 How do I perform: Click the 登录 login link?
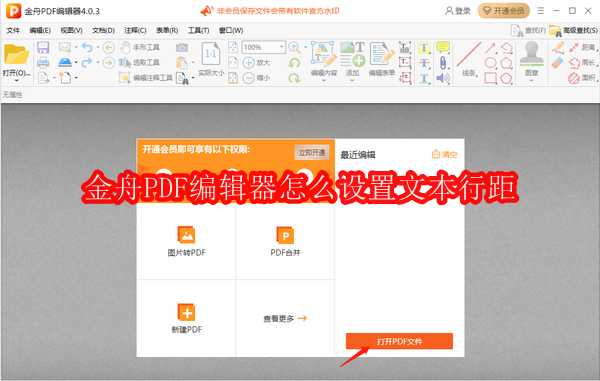tap(458, 11)
